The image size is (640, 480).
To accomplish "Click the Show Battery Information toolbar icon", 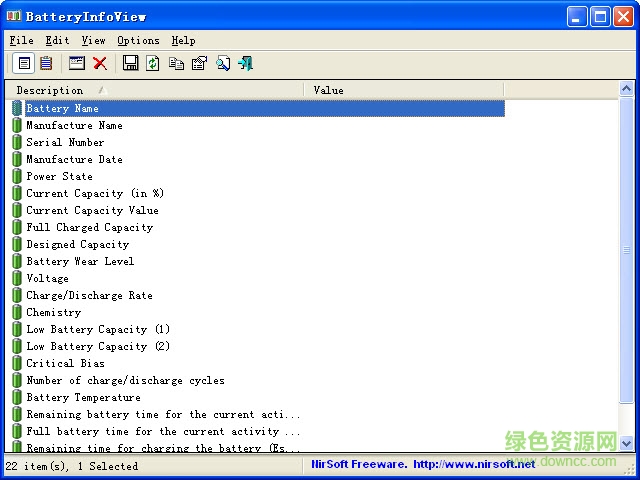I will (x=26, y=63).
